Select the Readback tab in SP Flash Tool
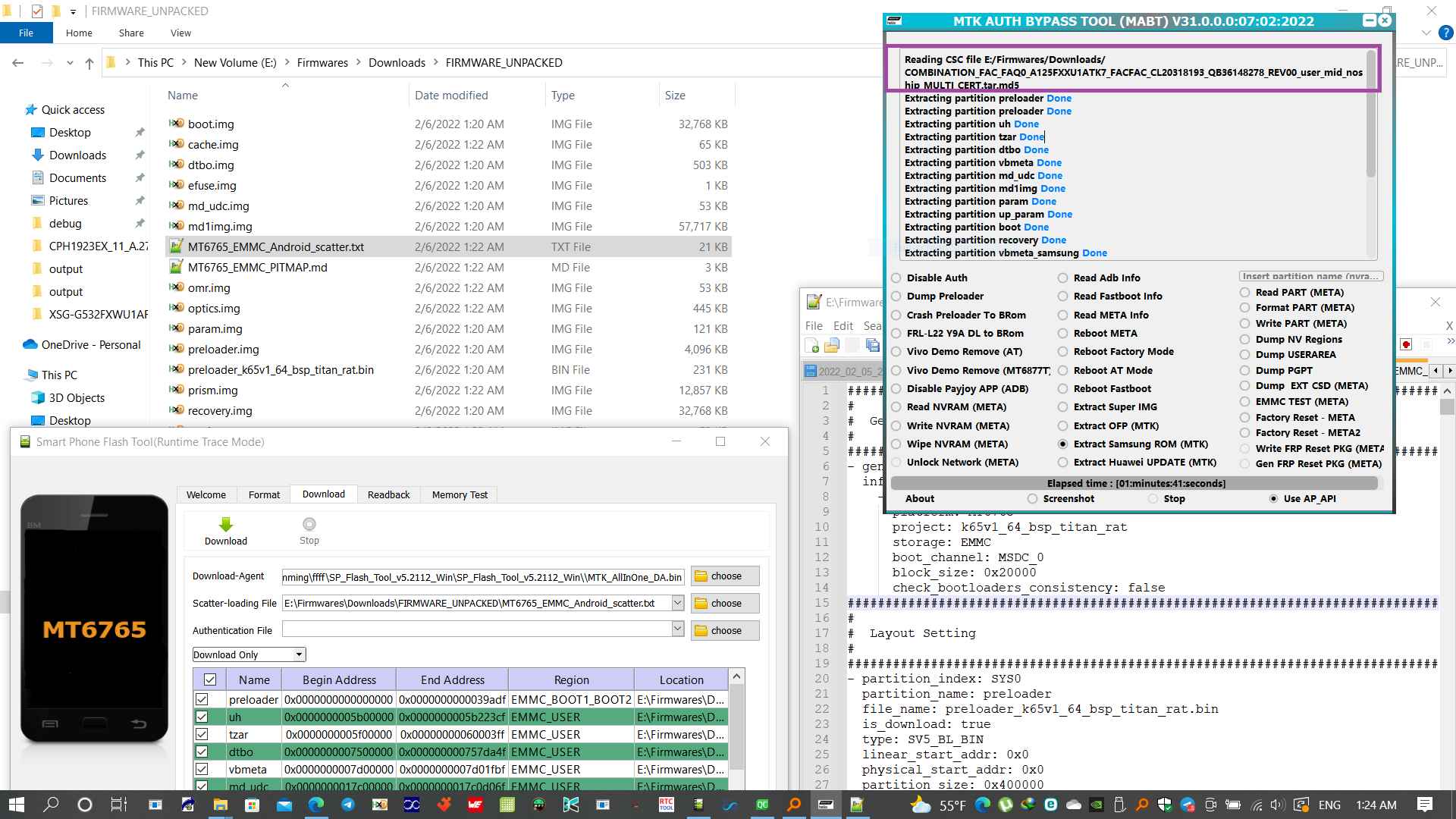The width and height of the screenshot is (1456, 819). pyautogui.click(x=389, y=494)
